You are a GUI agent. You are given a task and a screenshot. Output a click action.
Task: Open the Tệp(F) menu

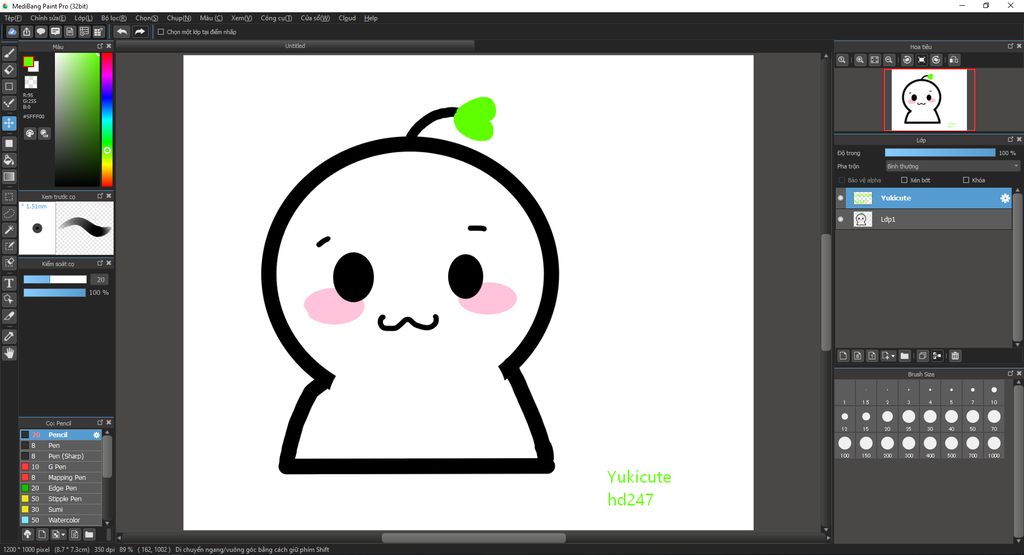(x=12, y=18)
